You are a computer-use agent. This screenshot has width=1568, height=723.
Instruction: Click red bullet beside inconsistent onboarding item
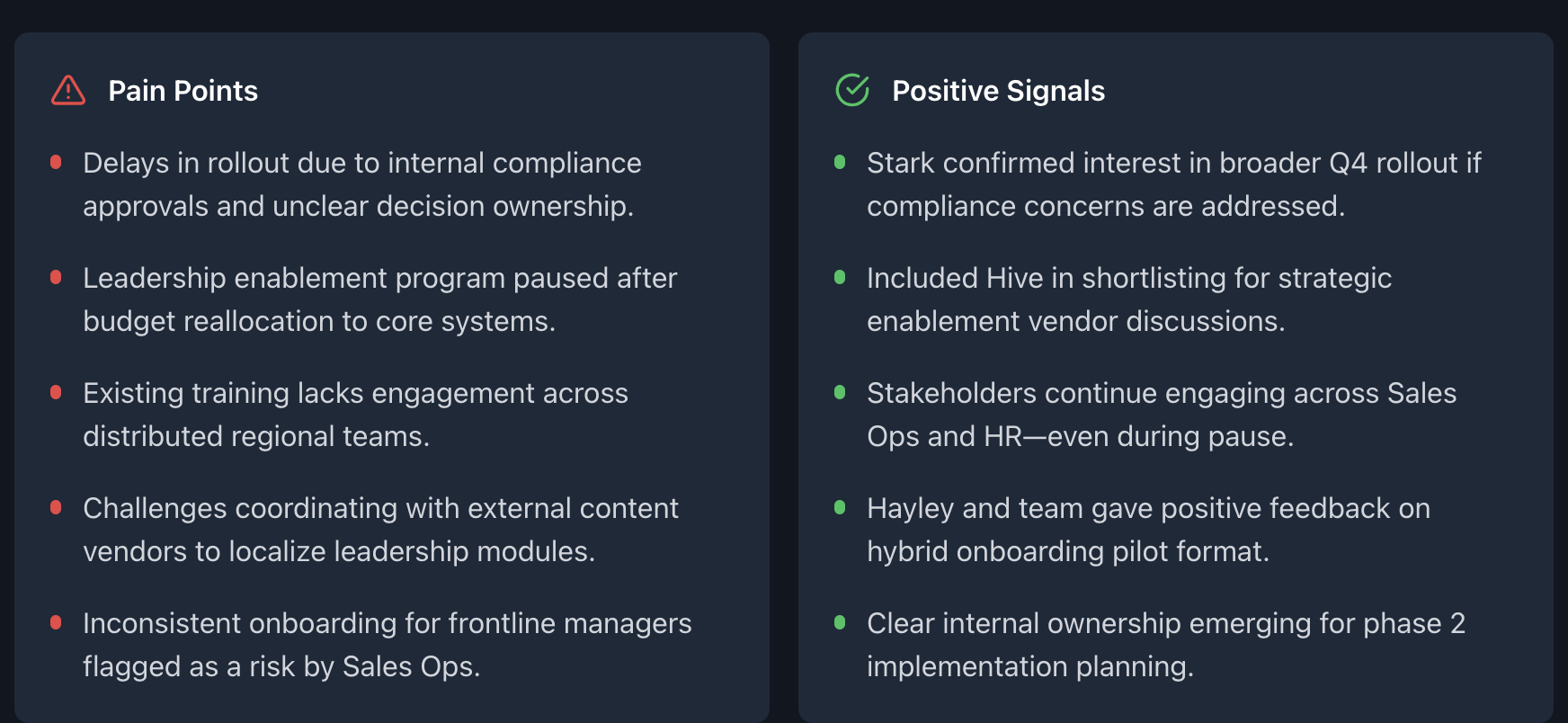(56, 622)
